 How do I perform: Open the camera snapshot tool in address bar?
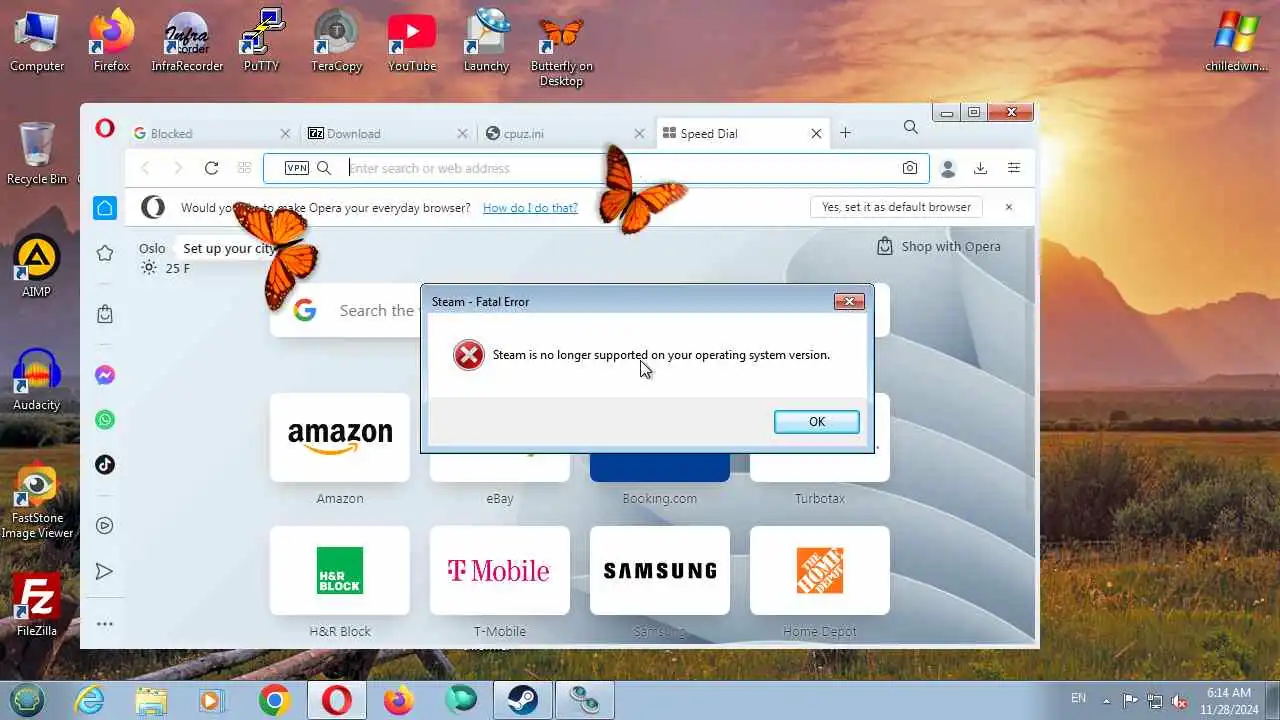(x=910, y=168)
